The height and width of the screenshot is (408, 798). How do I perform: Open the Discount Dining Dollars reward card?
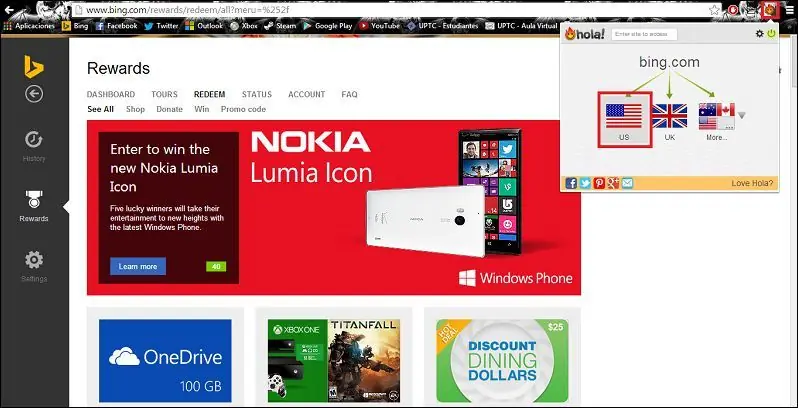[502, 361]
